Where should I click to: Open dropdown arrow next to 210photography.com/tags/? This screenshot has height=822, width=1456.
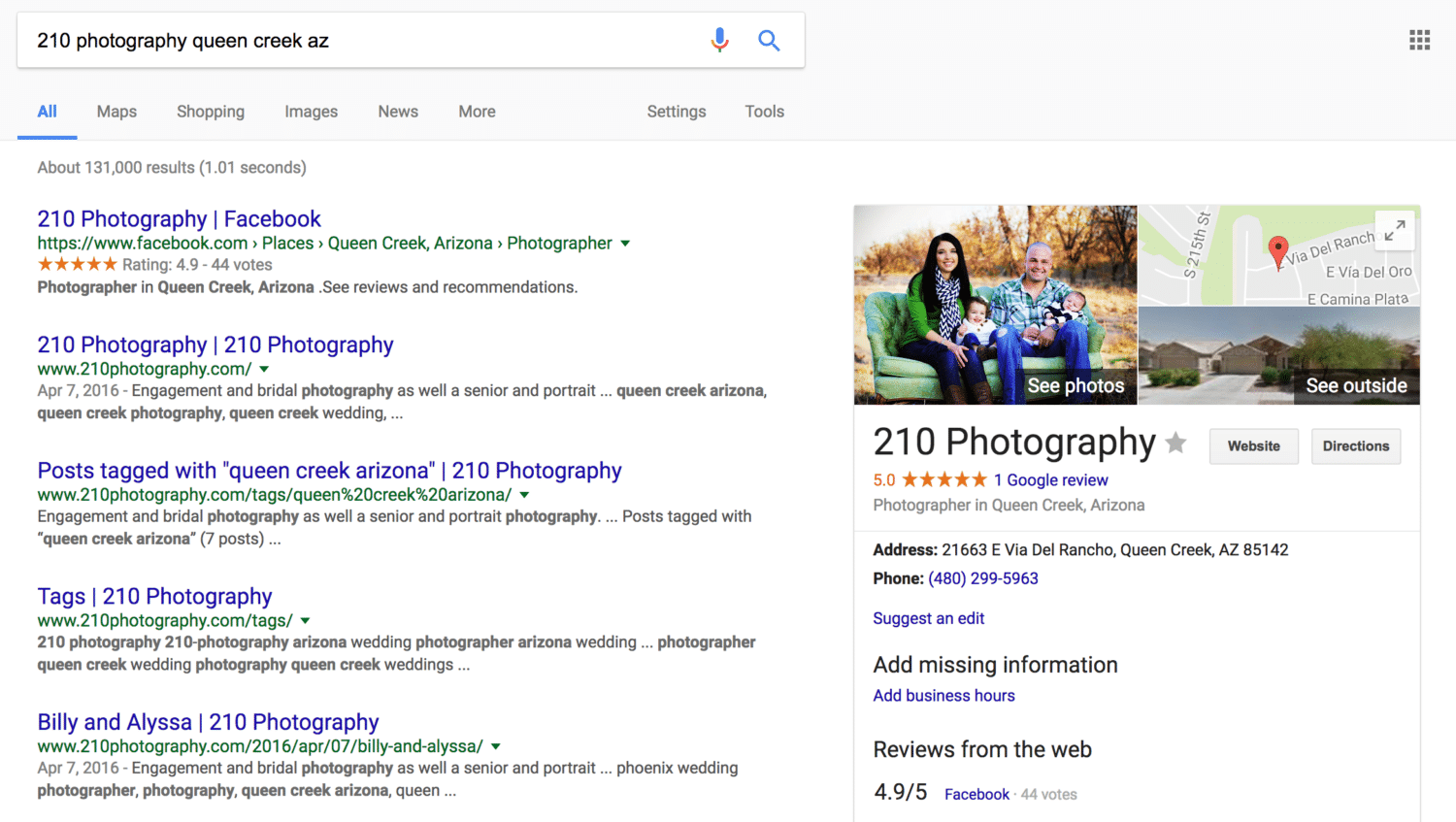tap(305, 621)
